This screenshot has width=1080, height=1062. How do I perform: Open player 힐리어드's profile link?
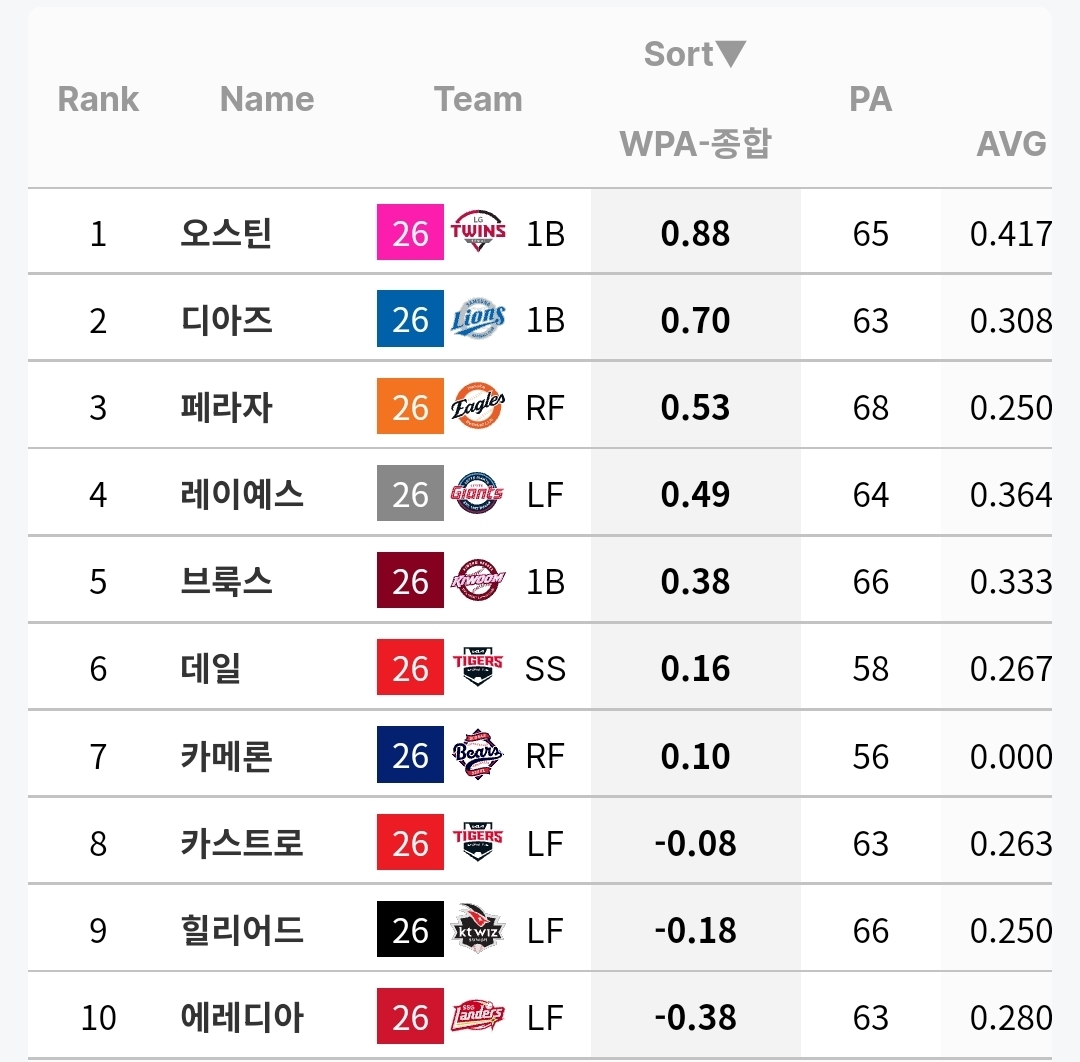(242, 930)
